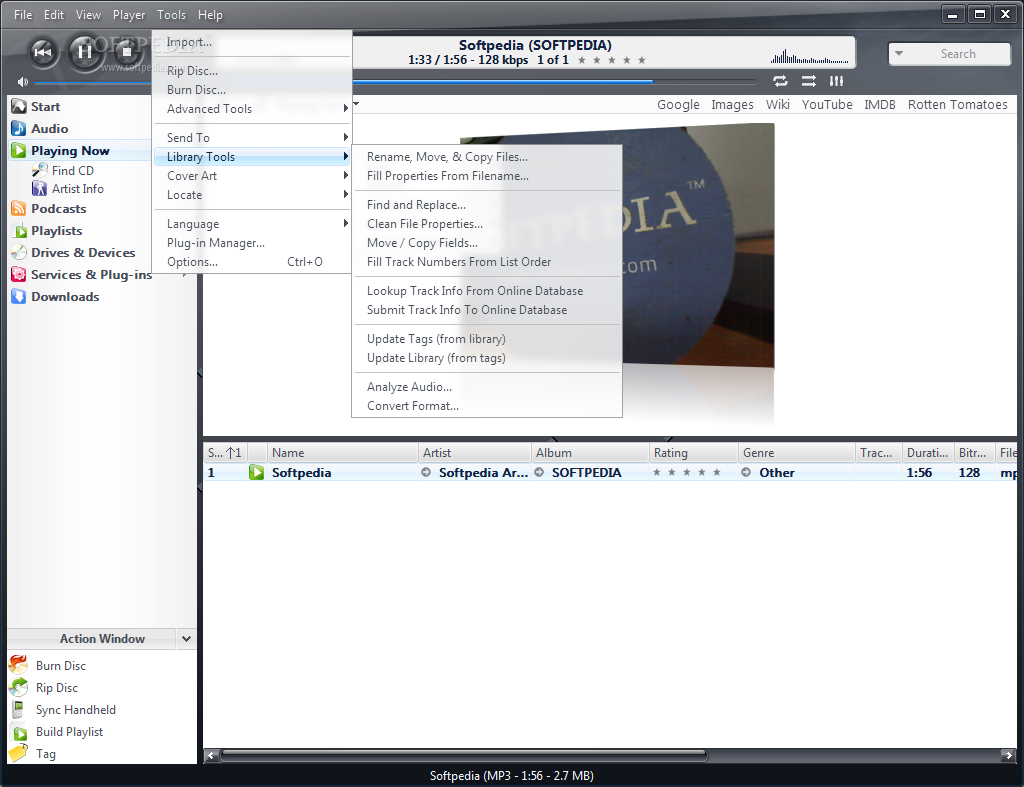This screenshot has width=1024, height=787.
Task: Click the arrow icon beside Other genre
Action: click(x=746, y=472)
